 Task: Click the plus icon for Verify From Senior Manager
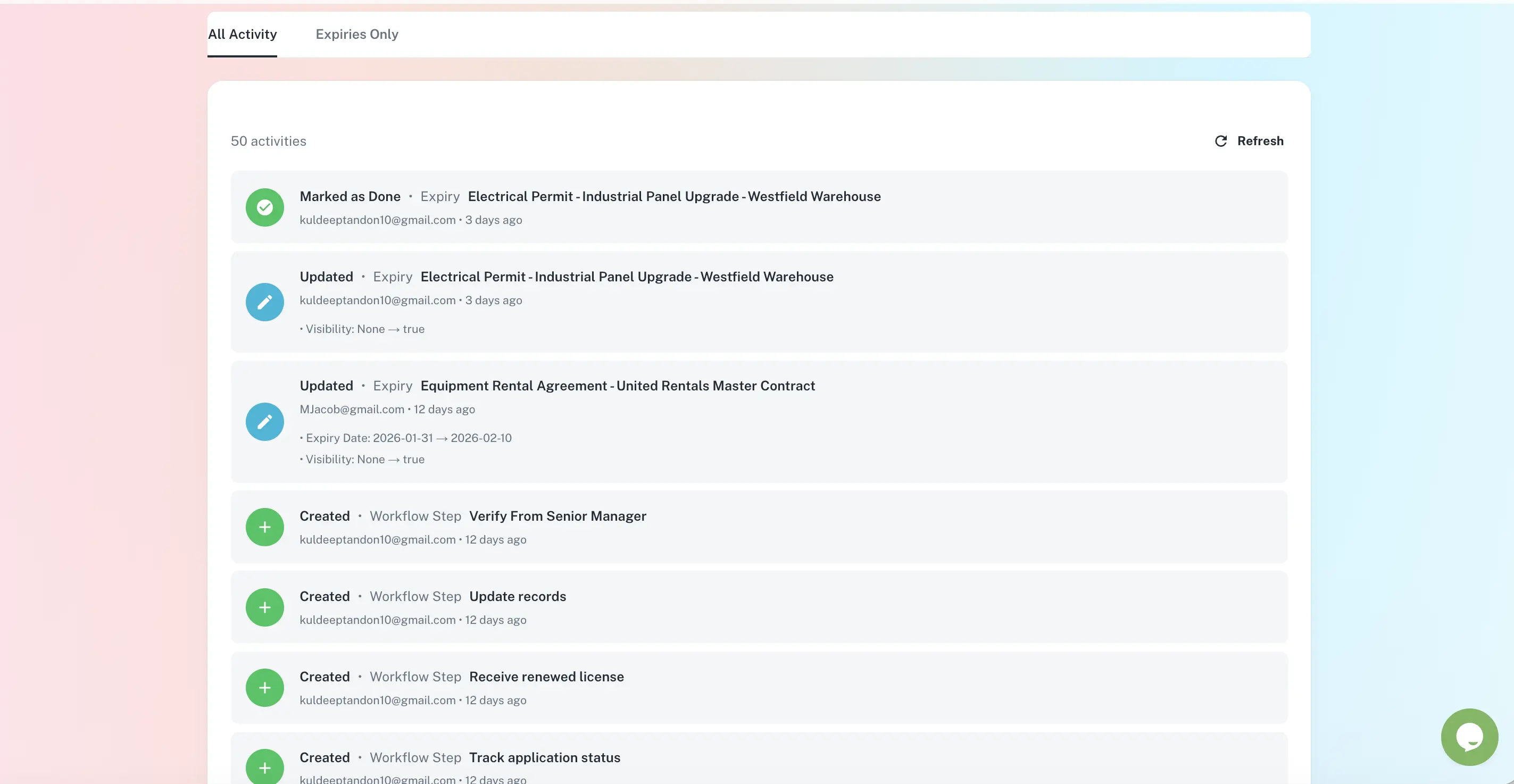(264, 527)
